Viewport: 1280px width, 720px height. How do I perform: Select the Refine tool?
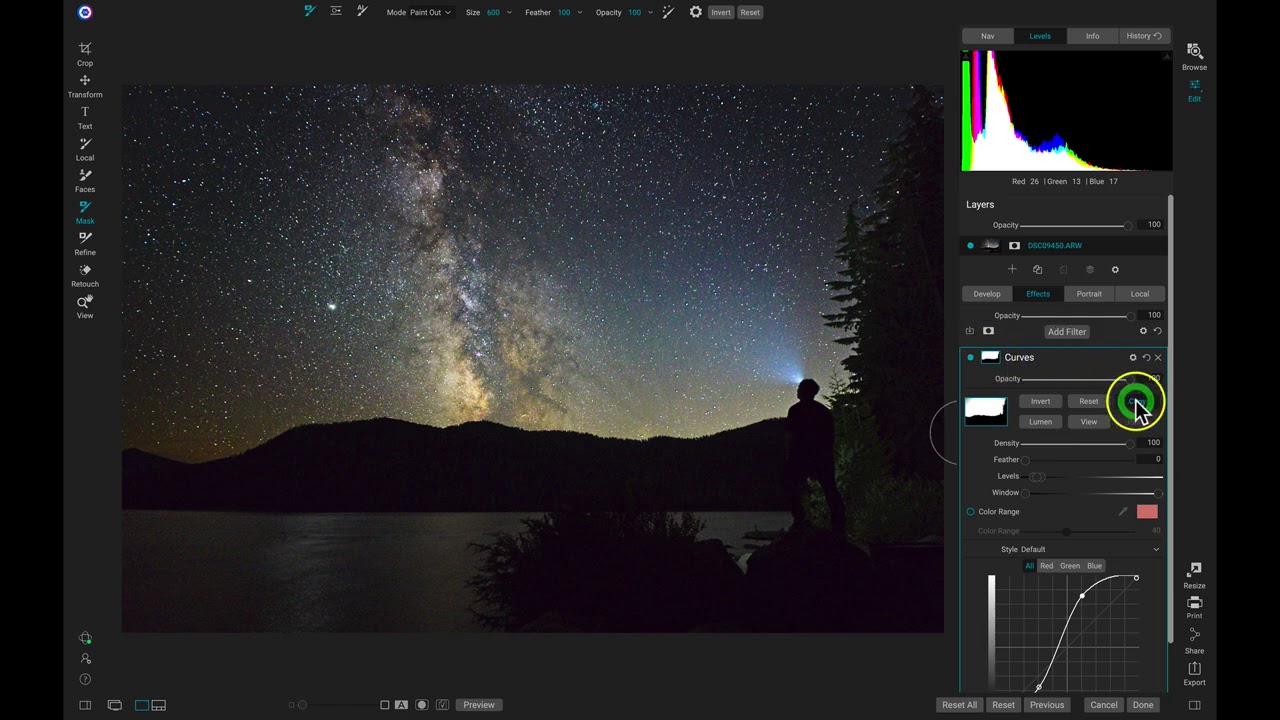pyautogui.click(x=85, y=244)
